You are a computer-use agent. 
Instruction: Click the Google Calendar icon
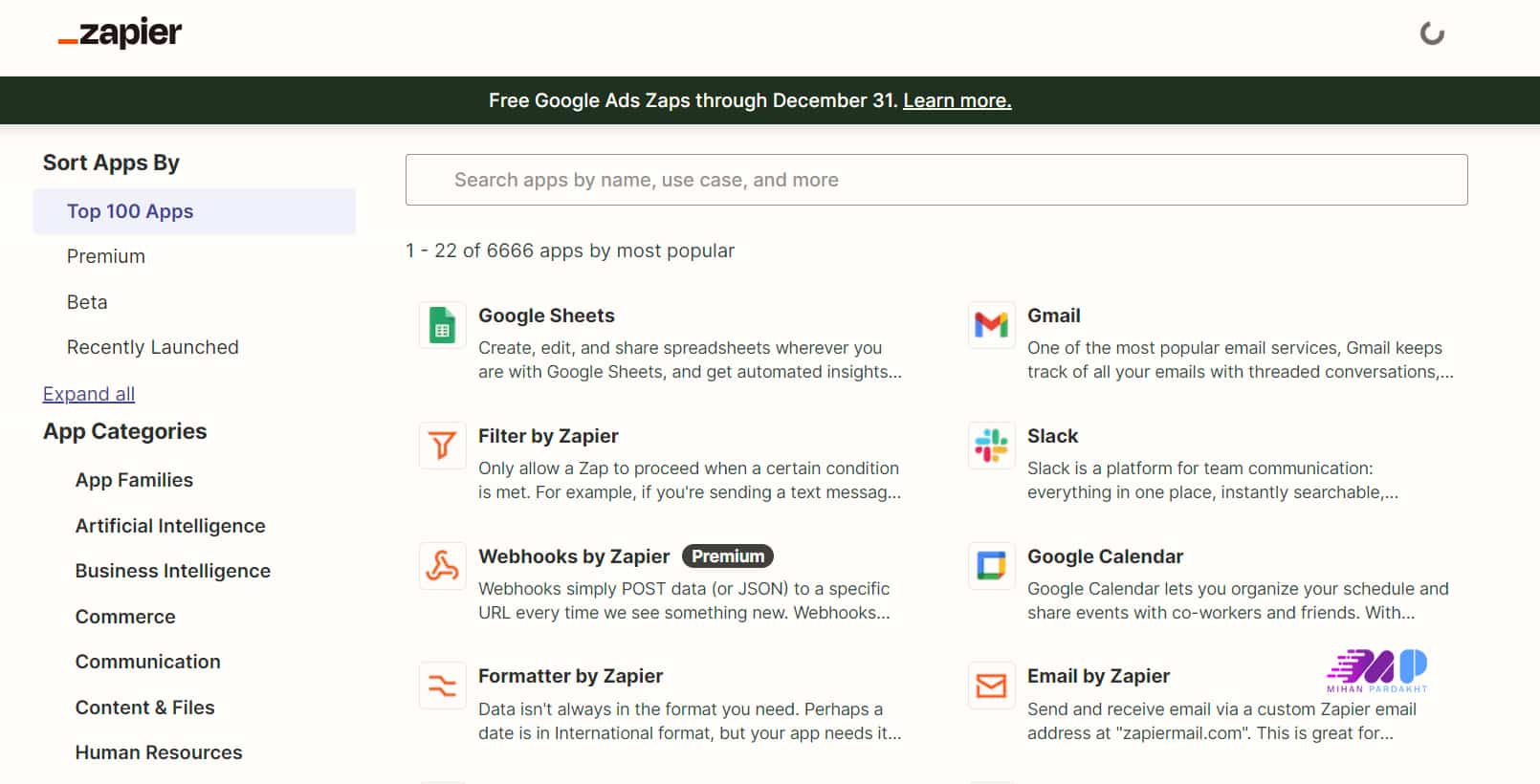991,566
